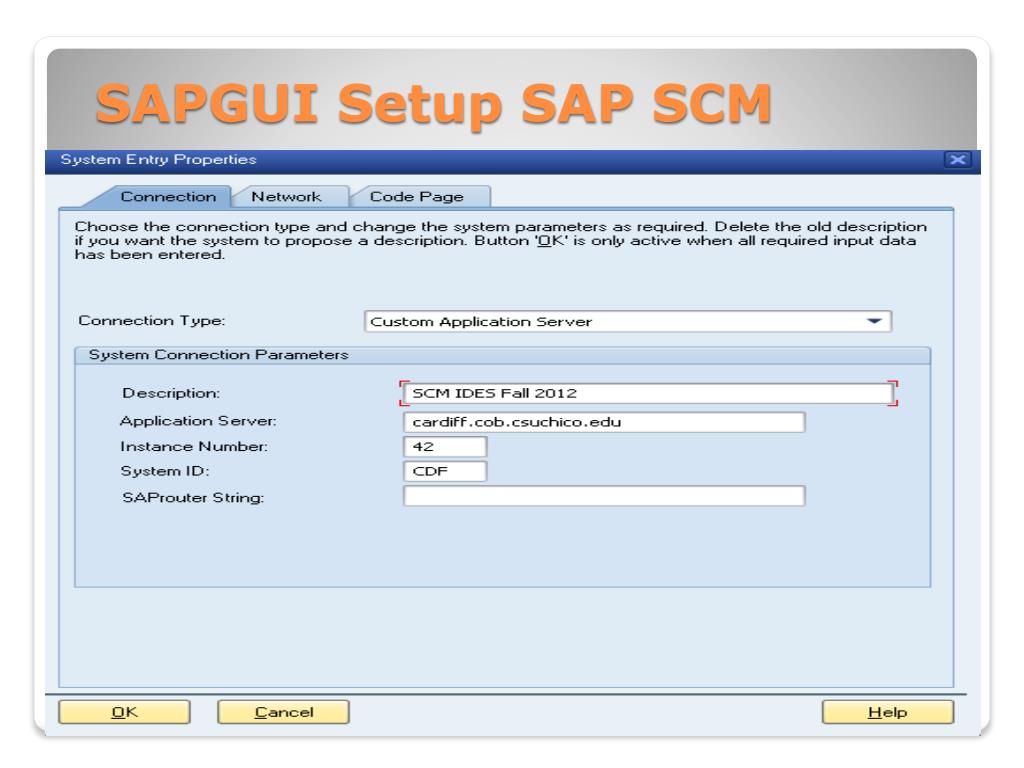Click the System ID field
The height and width of the screenshot is (768, 1024).
point(445,472)
